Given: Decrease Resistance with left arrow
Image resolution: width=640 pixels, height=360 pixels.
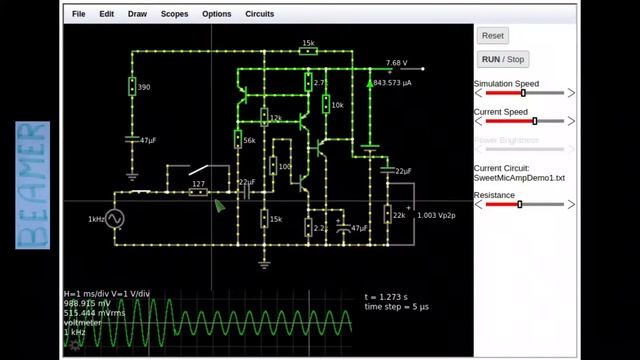Looking at the screenshot, I should pyautogui.click(x=478, y=204).
